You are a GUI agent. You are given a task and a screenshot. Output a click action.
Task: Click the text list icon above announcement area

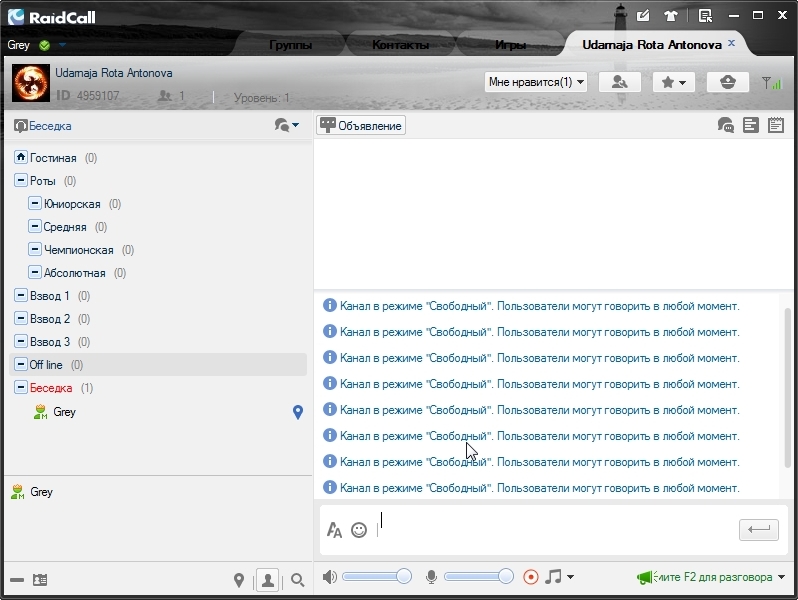click(751, 125)
